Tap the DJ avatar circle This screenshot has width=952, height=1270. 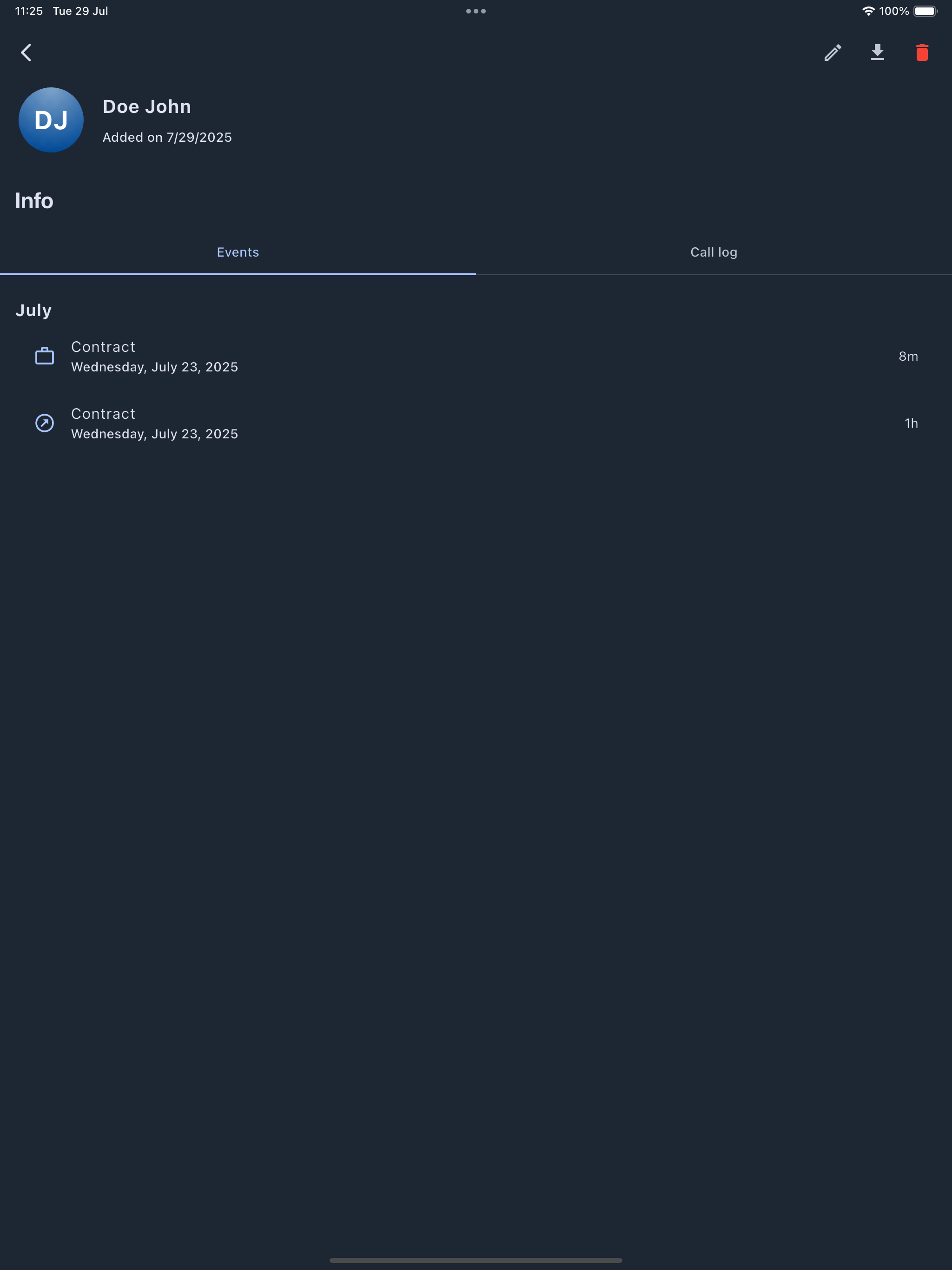(51, 120)
